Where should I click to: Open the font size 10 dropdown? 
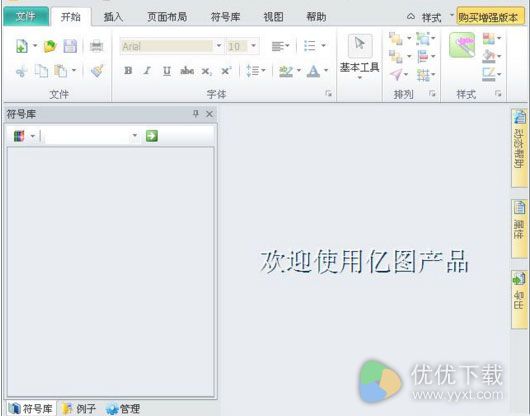(254, 46)
